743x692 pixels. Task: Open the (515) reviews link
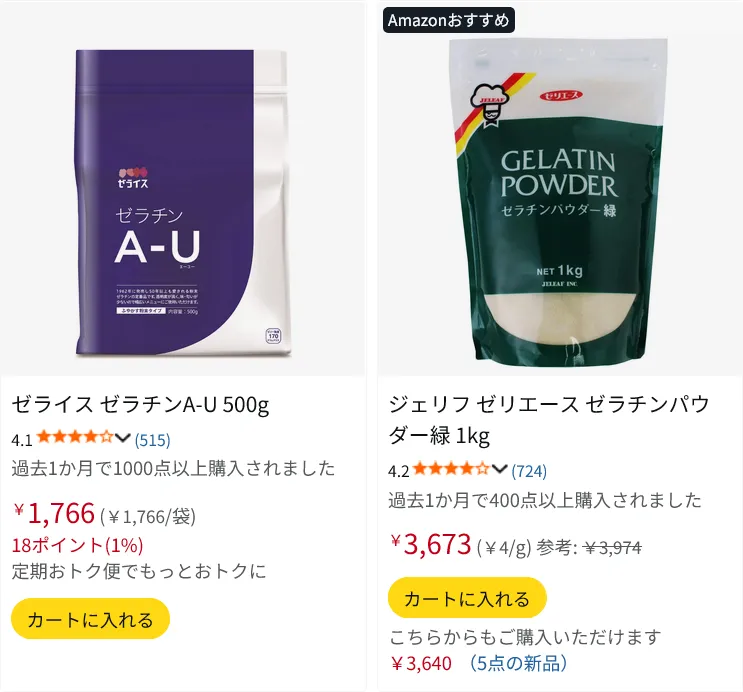pos(153,440)
